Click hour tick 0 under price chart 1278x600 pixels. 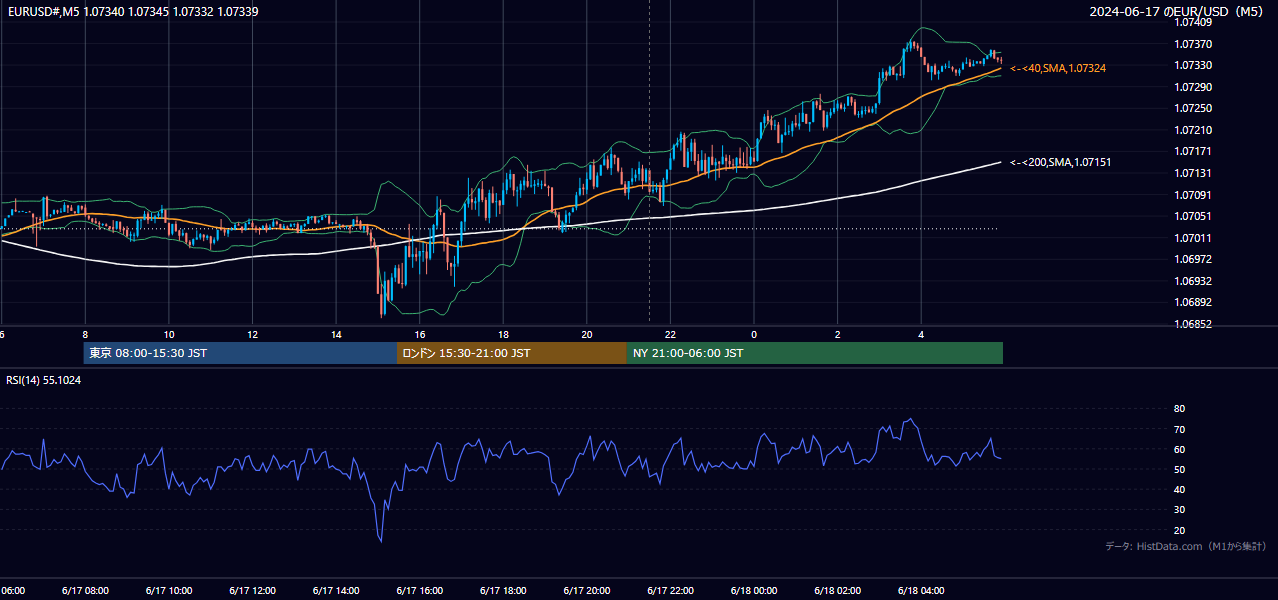tap(754, 335)
